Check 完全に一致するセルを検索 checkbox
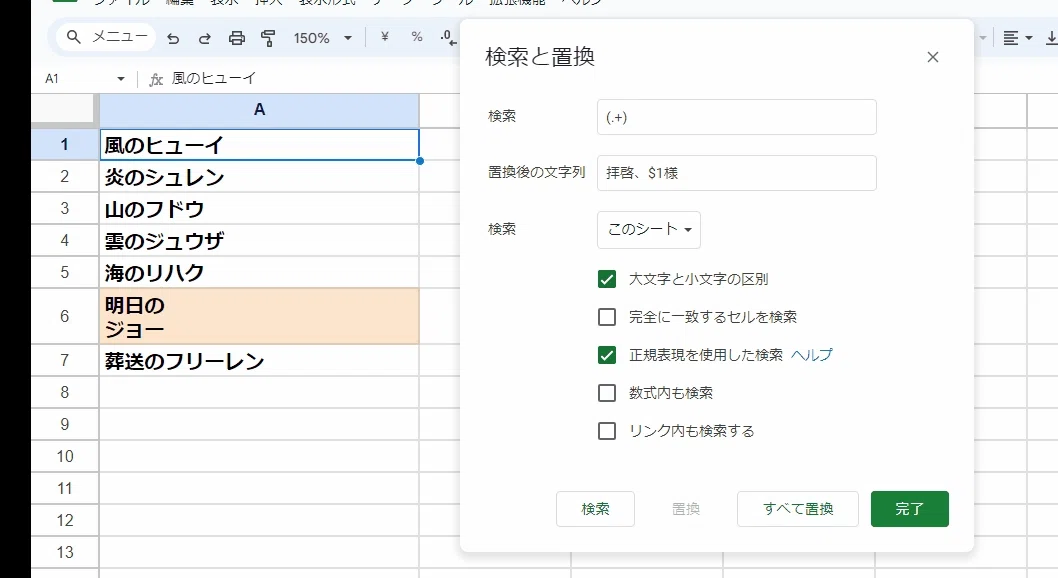Viewport: 1058px width, 578px height. pos(607,317)
